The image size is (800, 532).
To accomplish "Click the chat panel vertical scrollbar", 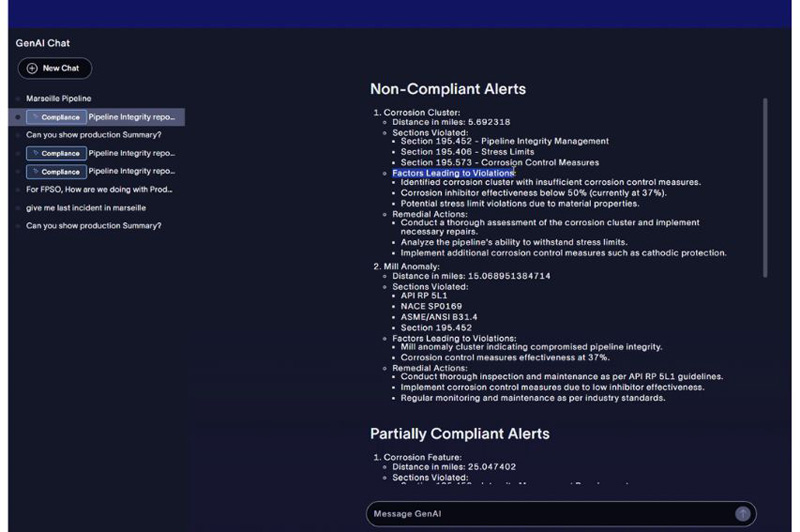I will pos(765,188).
